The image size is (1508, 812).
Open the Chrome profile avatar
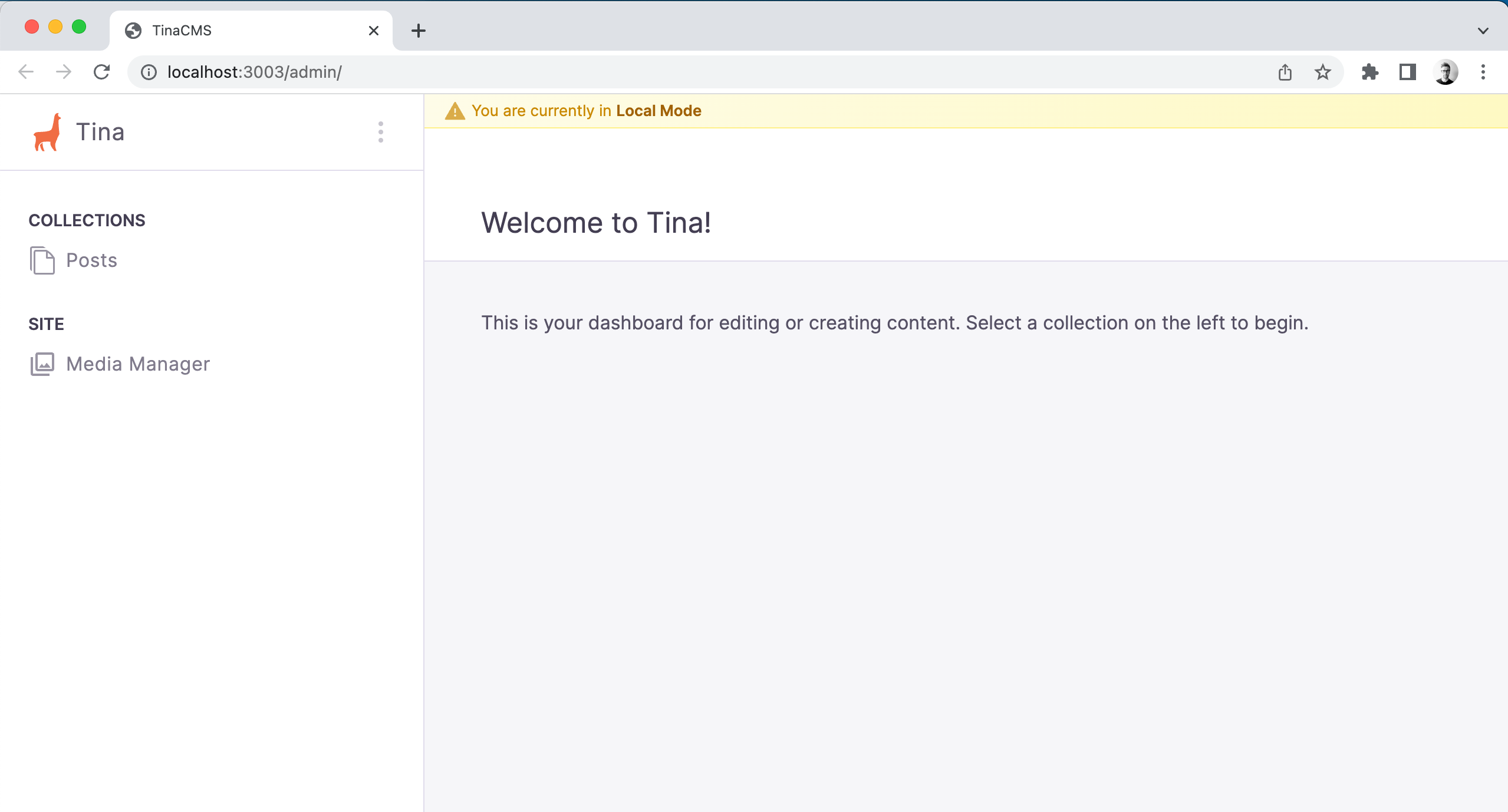(x=1446, y=72)
